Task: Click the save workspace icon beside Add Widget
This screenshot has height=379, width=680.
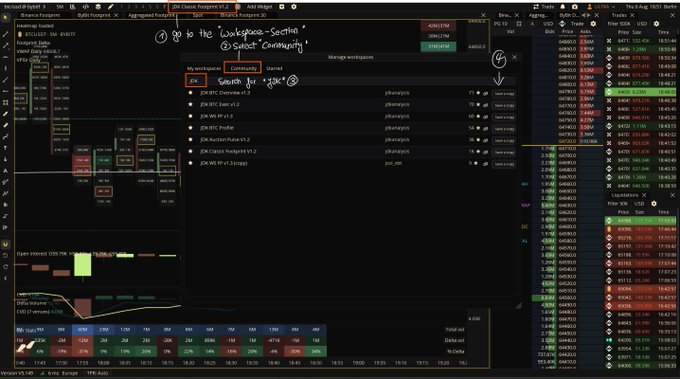Action: tap(281, 7)
